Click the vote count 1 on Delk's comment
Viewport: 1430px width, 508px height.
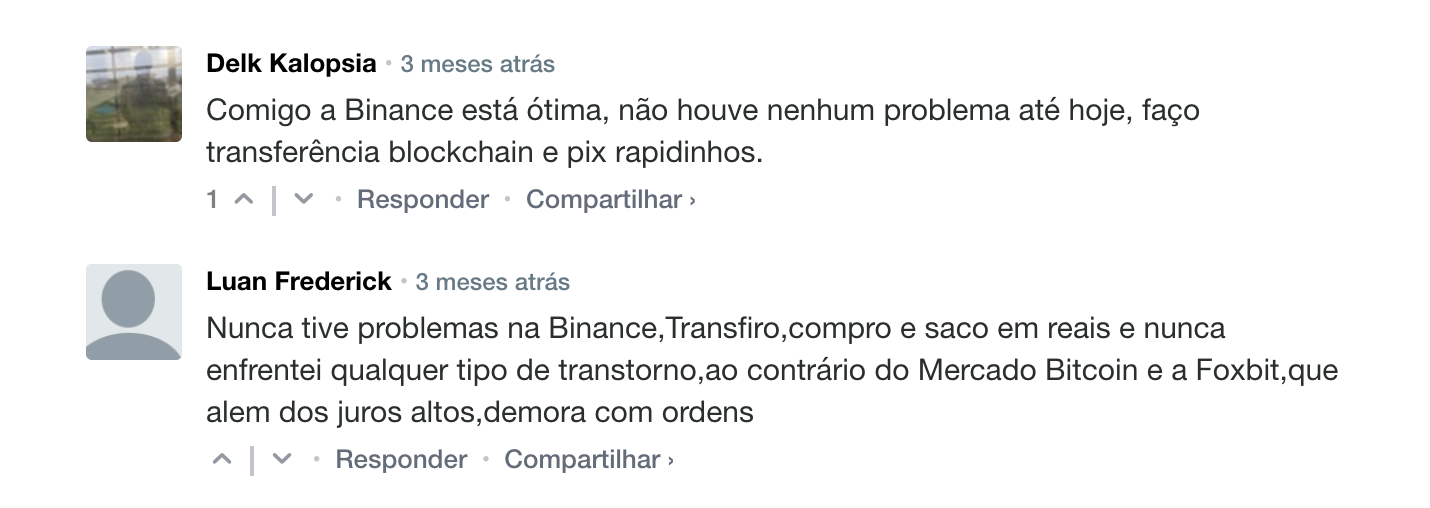pos(212,200)
